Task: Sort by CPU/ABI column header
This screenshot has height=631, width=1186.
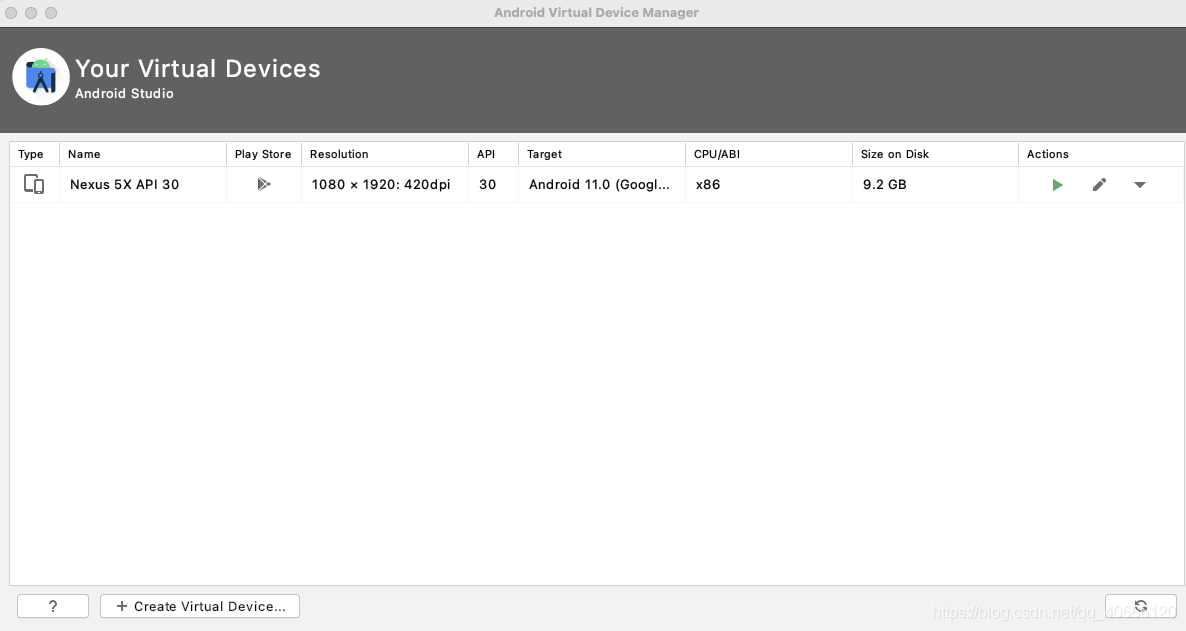Action: point(769,154)
